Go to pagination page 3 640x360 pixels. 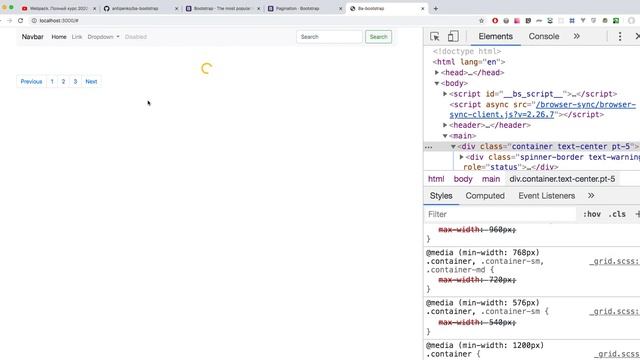[75, 82]
